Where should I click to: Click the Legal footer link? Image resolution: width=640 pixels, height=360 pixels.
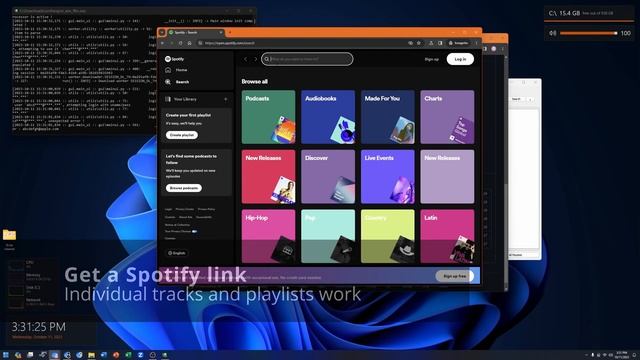168,209
